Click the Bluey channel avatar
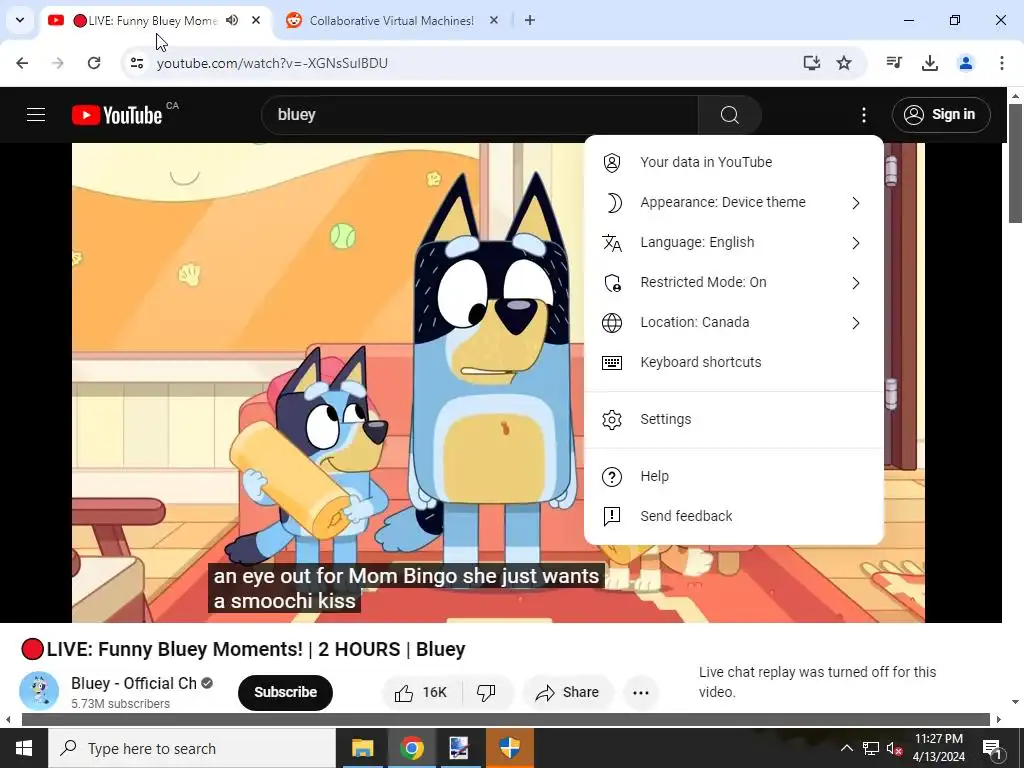The height and width of the screenshot is (768, 1024). pos(39,691)
